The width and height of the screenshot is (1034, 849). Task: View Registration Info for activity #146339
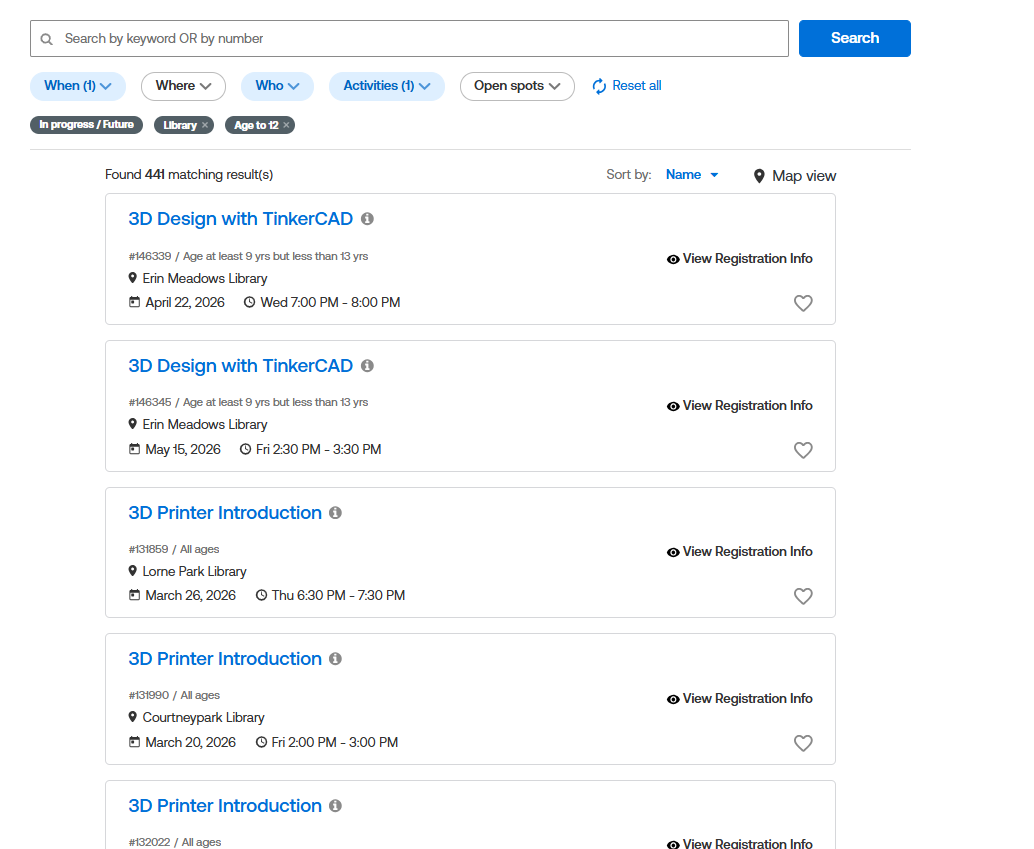[x=739, y=259]
